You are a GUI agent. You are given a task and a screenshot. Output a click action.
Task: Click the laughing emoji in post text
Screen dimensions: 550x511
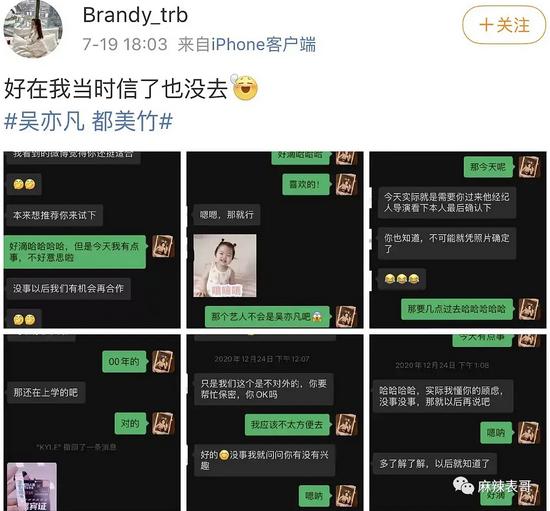245,87
